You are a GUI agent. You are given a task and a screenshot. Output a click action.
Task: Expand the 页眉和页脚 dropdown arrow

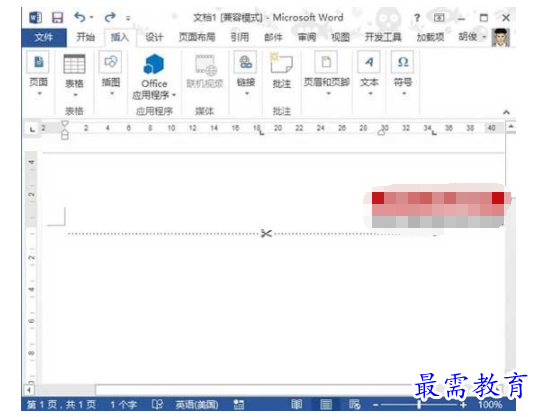click(328, 93)
